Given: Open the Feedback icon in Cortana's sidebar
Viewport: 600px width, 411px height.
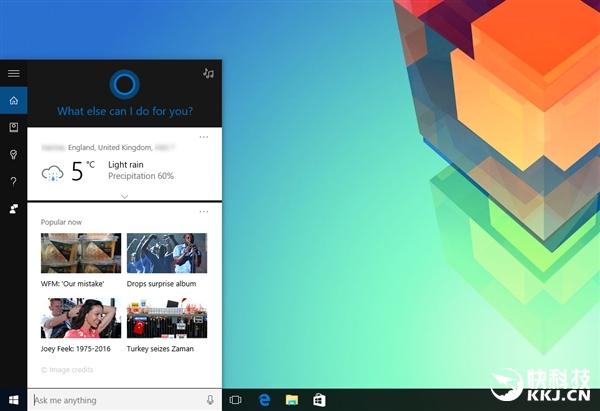Looking at the screenshot, I should click(13, 208).
